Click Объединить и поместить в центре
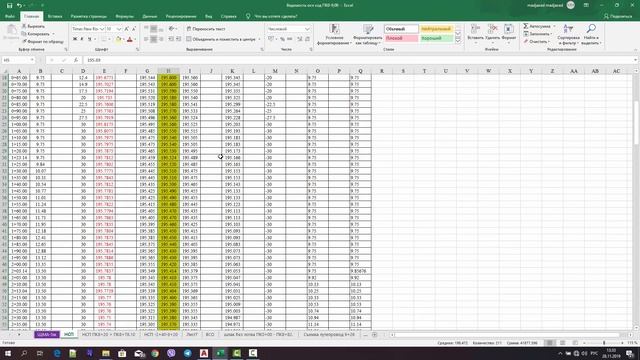 click(221, 39)
